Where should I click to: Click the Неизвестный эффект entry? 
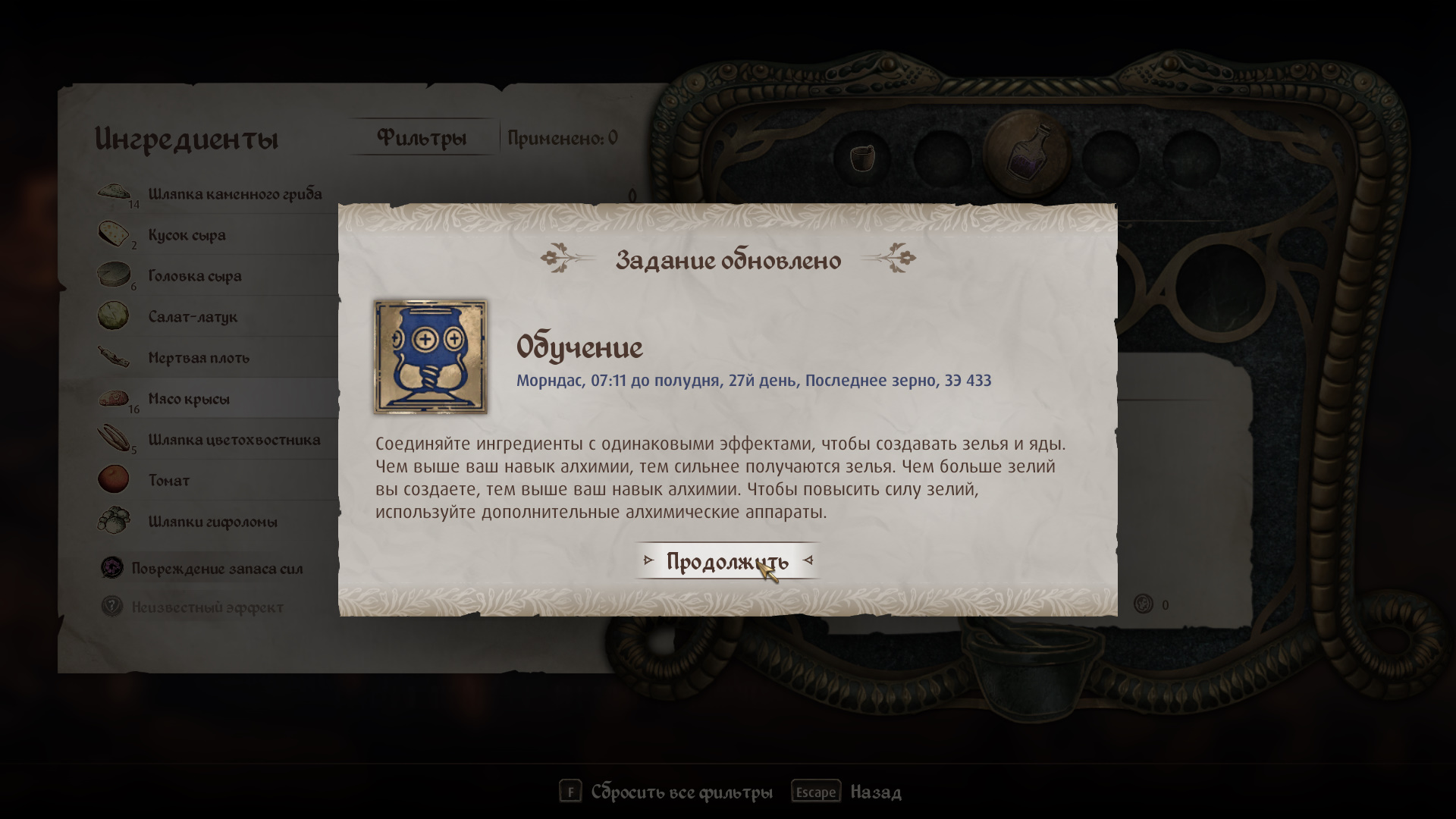pos(193,607)
